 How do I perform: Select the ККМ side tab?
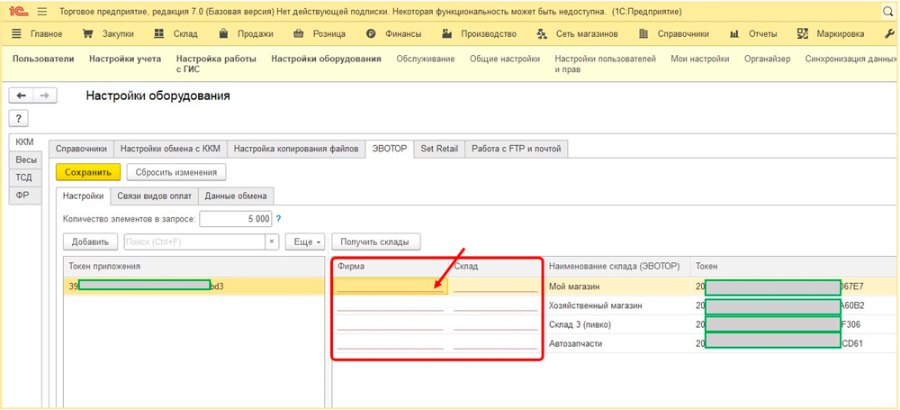pos(24,142)
